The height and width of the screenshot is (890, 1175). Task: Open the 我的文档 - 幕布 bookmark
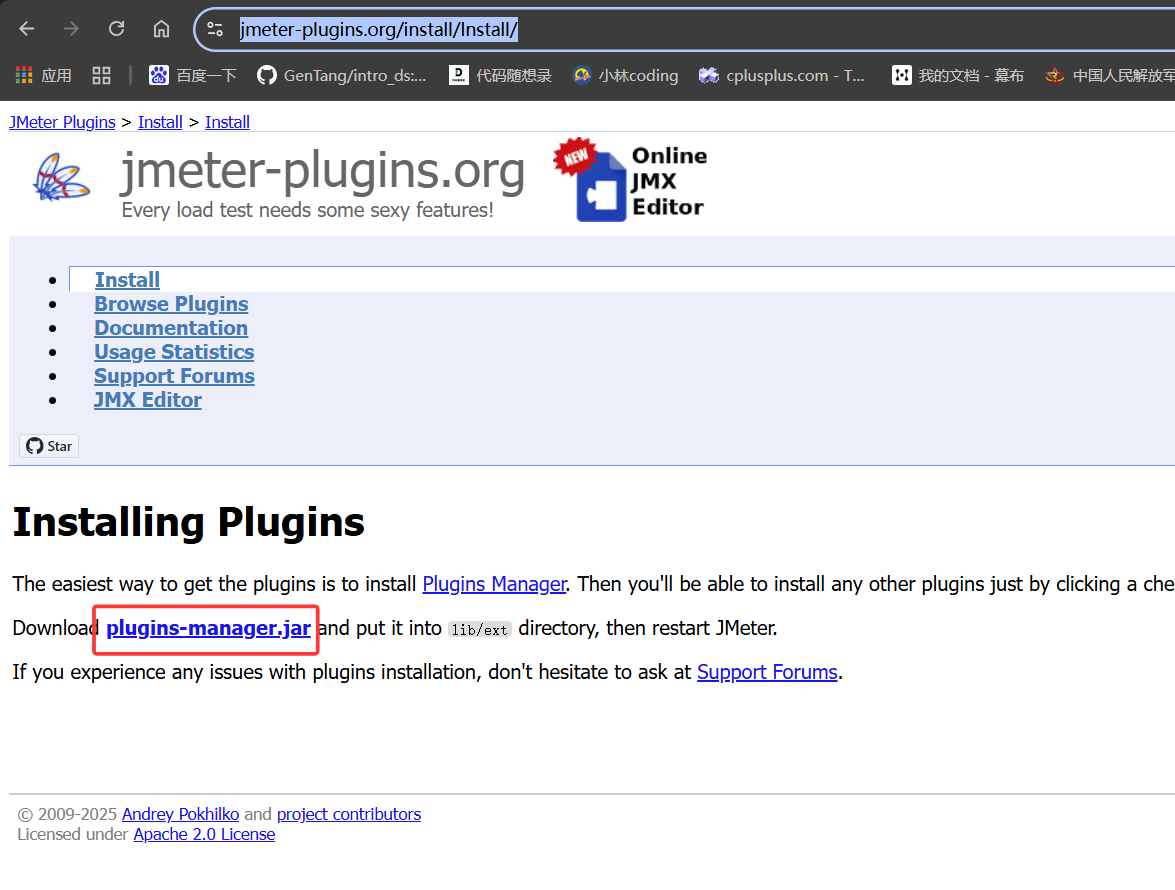(x=958, y=75)
